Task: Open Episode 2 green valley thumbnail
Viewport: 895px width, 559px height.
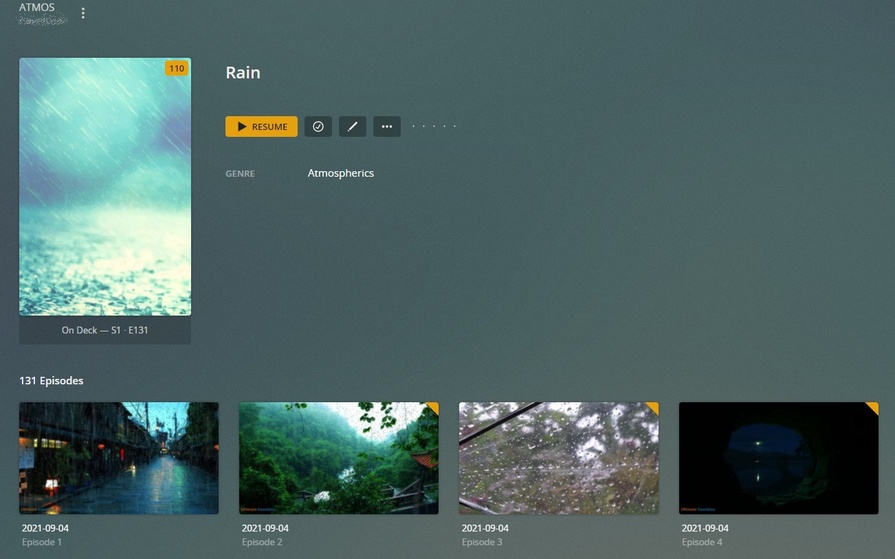Action: point(339,458)
